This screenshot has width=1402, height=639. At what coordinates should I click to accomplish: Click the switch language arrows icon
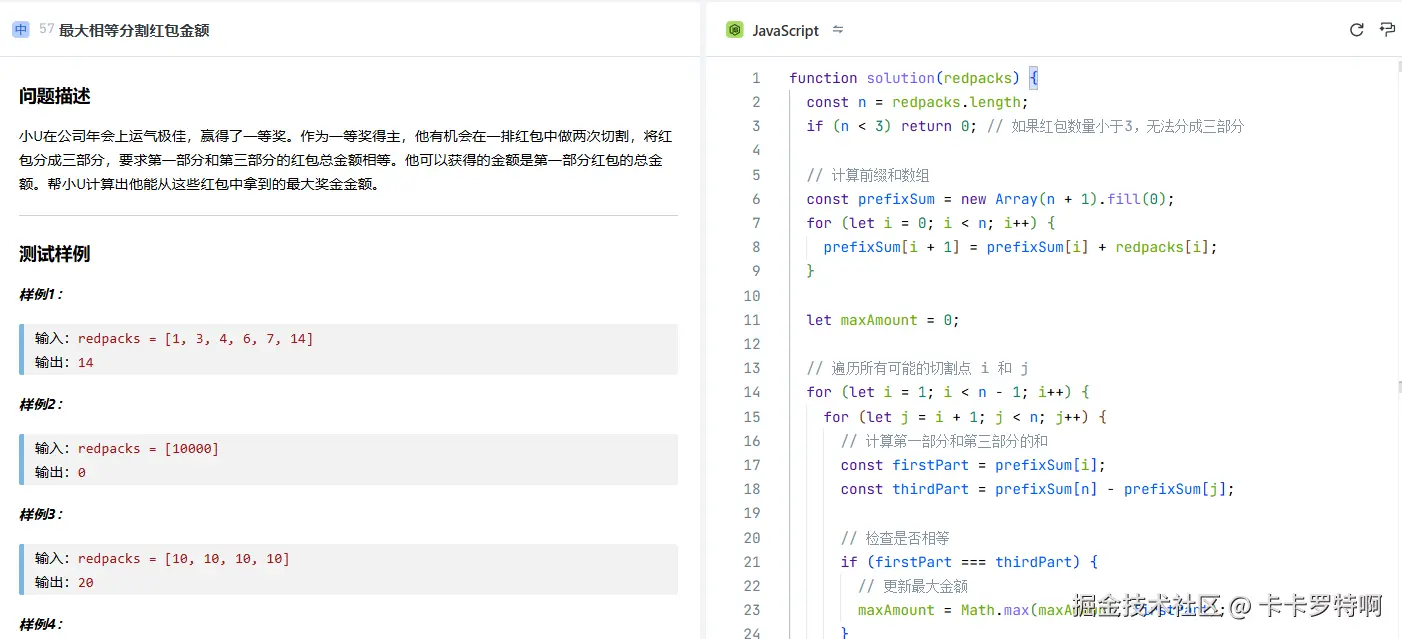838,30
